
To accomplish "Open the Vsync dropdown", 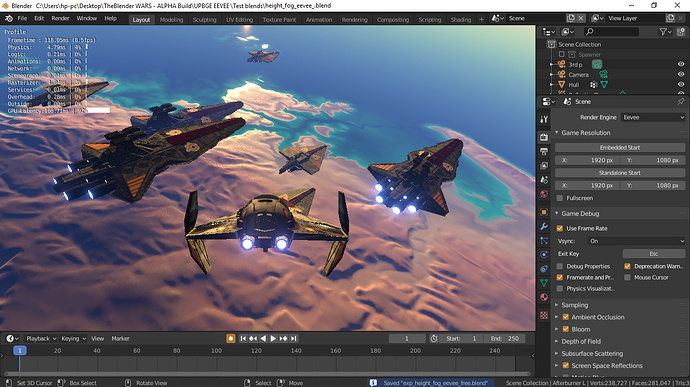I will (x=636, y=241).
